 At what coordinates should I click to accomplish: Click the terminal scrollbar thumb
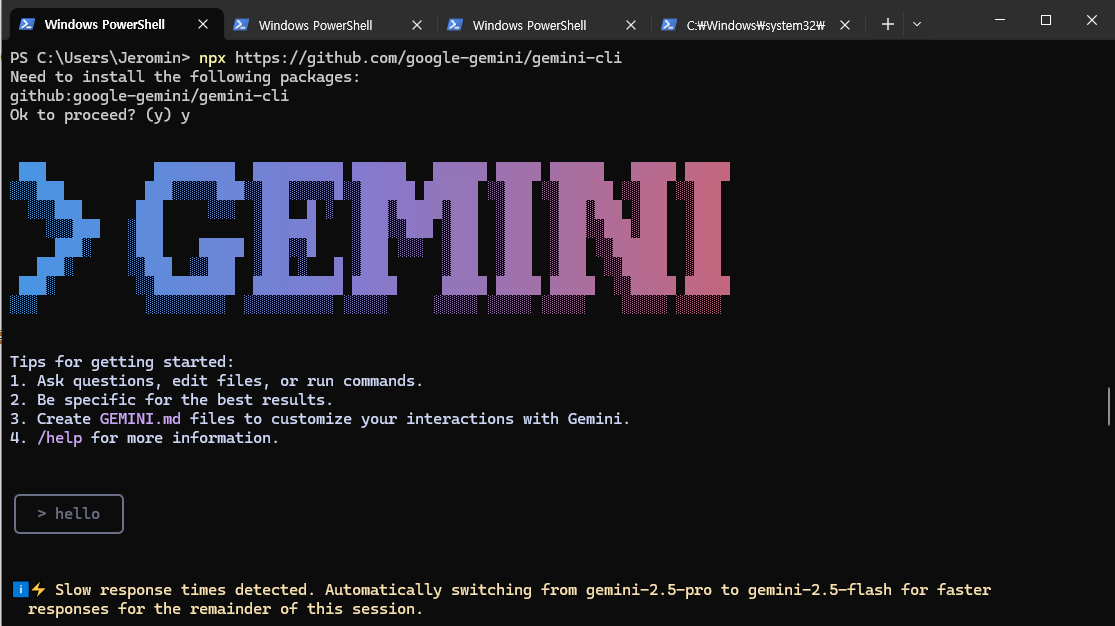pyautogui.click(x=1109, y=406)
